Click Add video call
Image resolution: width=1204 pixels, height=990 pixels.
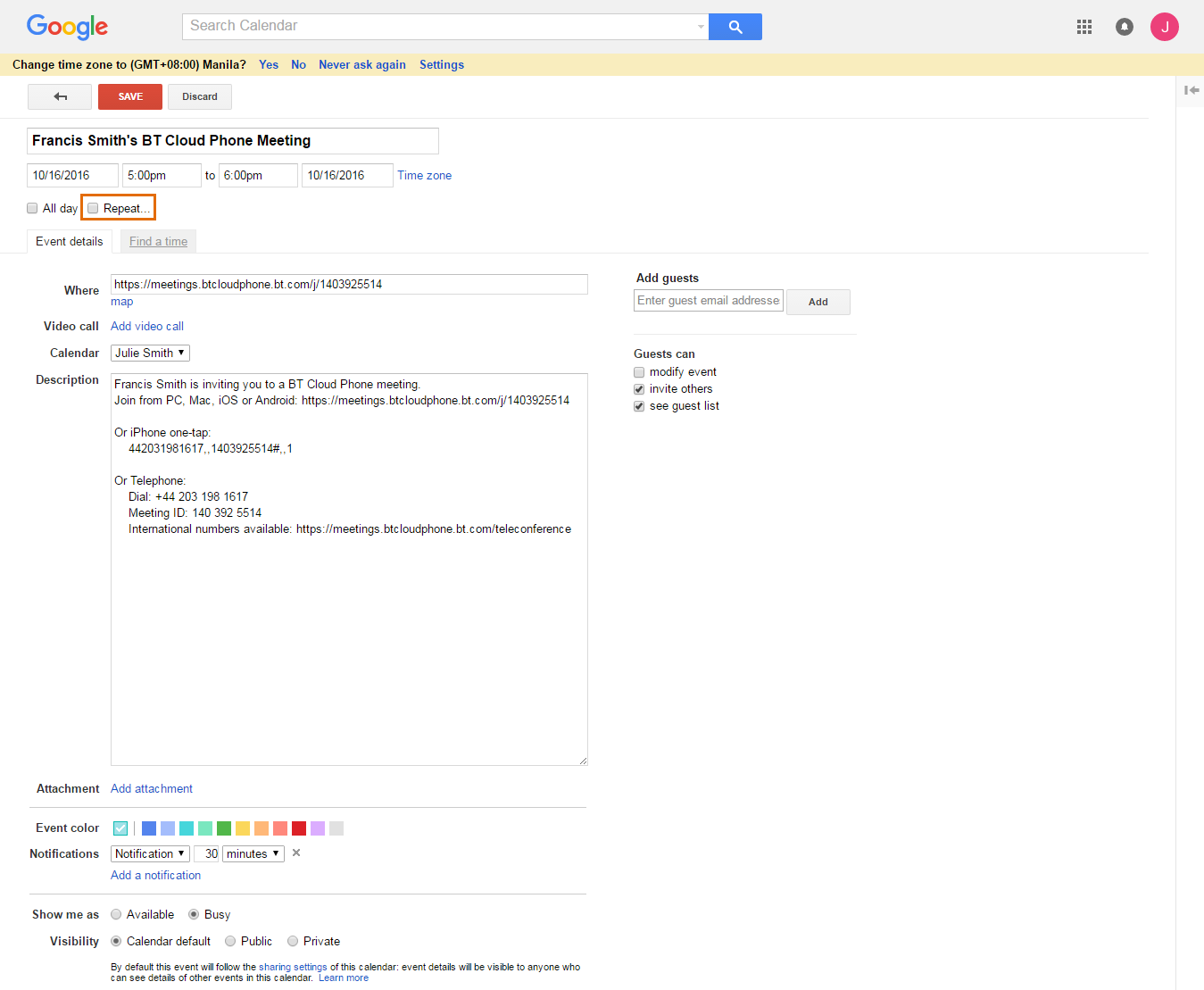click(x=147, y=327)
